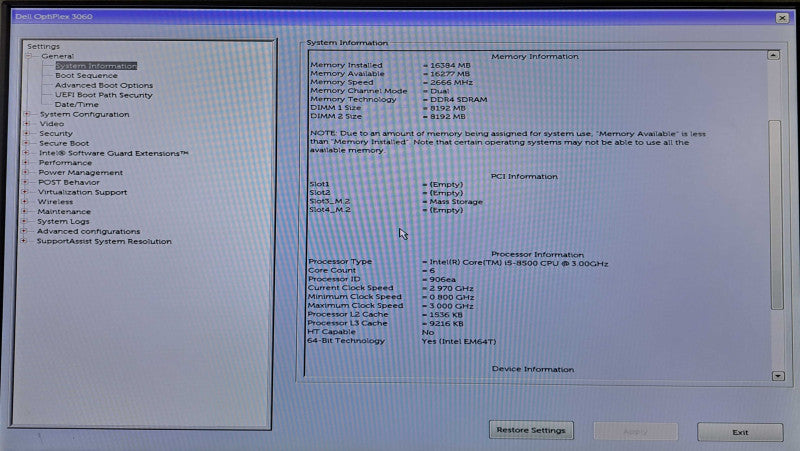Expand the Security settings node
Viewport: 800px width, 451px height.
[27, 133]
